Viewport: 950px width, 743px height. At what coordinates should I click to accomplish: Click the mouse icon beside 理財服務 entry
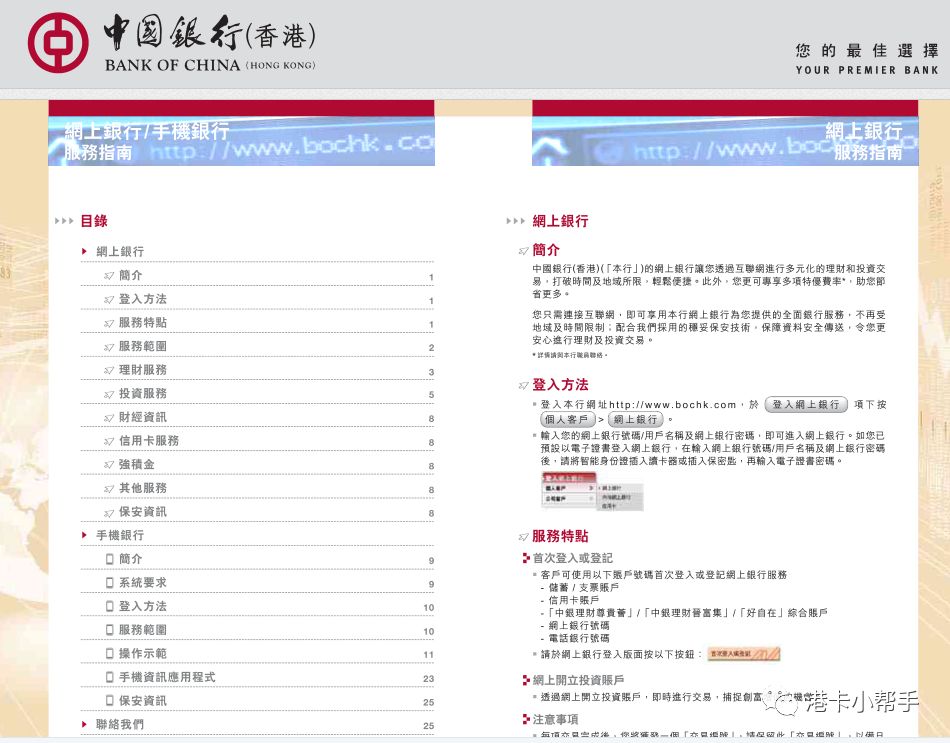(x=109, y=370)
